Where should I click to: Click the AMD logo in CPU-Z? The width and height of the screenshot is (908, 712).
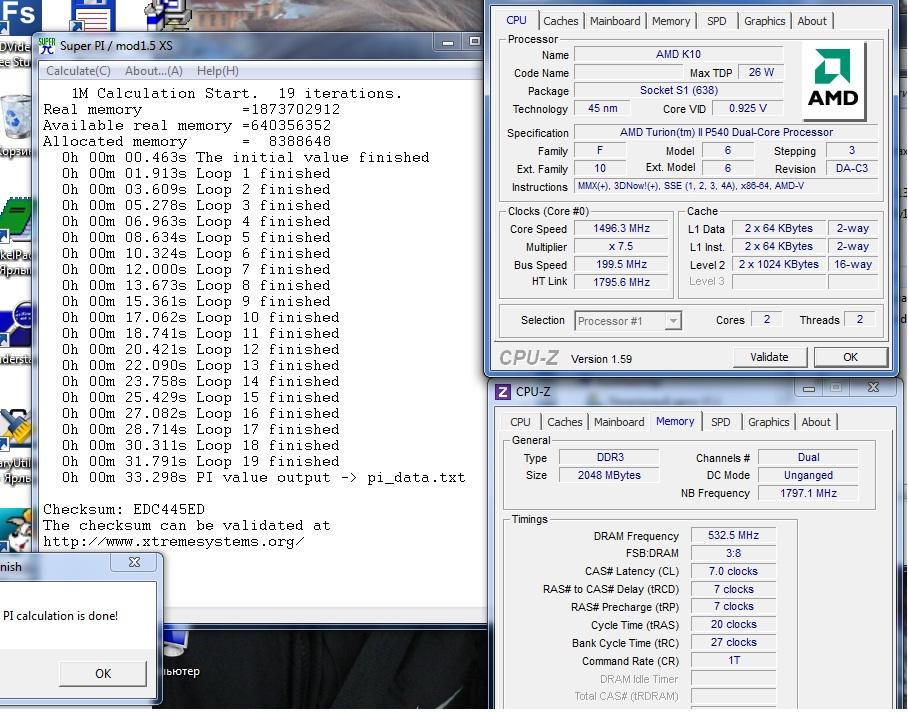[833, 79]
